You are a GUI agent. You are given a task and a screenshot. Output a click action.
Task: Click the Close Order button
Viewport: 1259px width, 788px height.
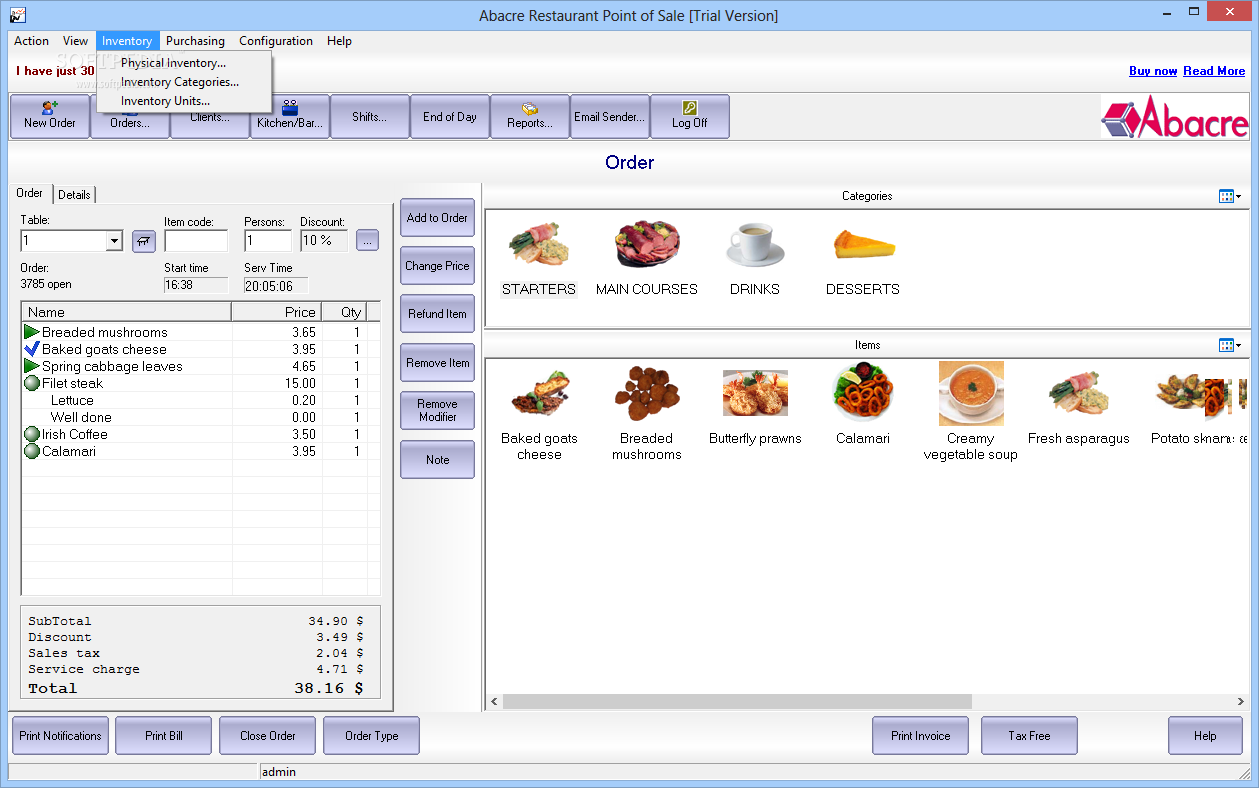point(268,736)
